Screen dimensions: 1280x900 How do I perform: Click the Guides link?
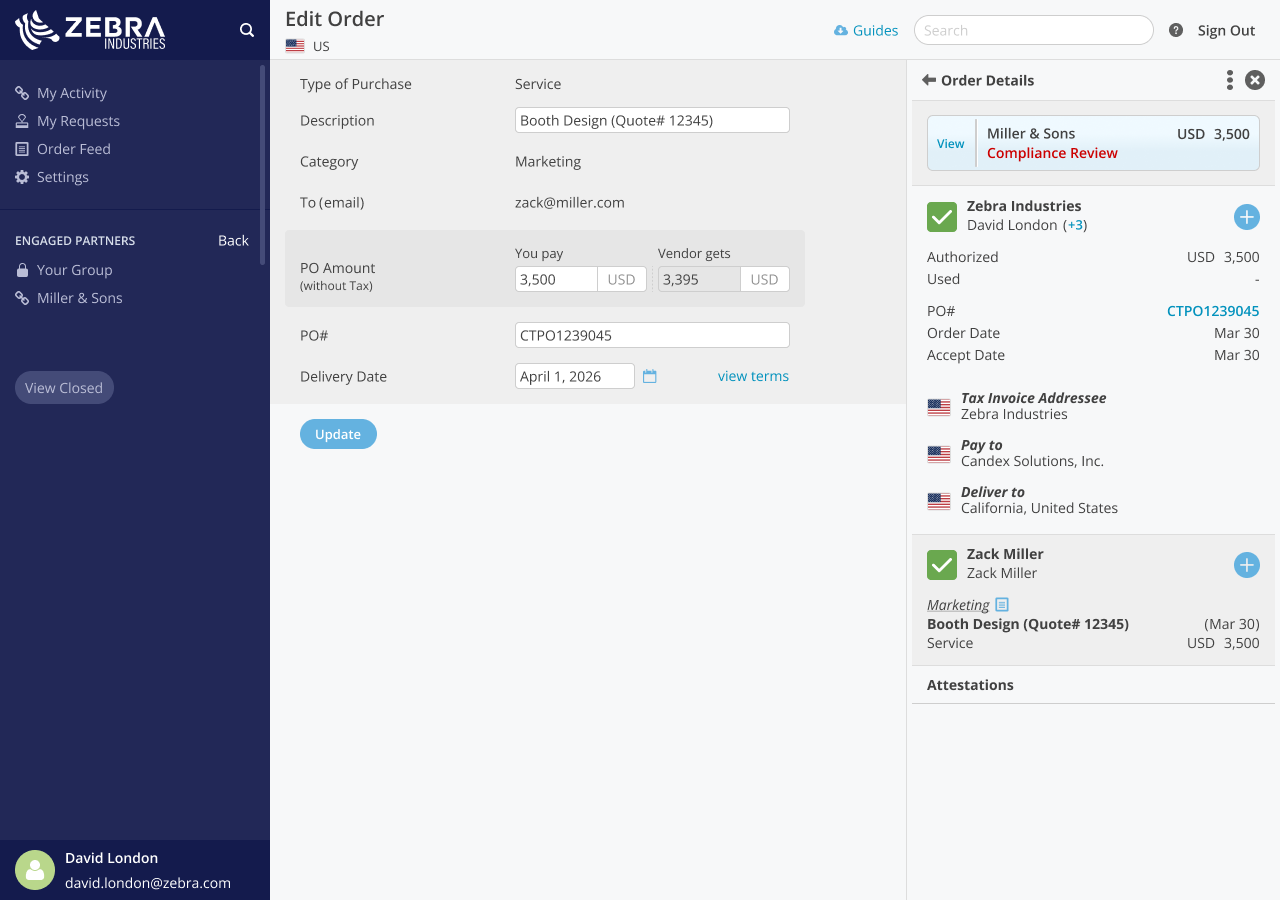[x=875, y=31]
